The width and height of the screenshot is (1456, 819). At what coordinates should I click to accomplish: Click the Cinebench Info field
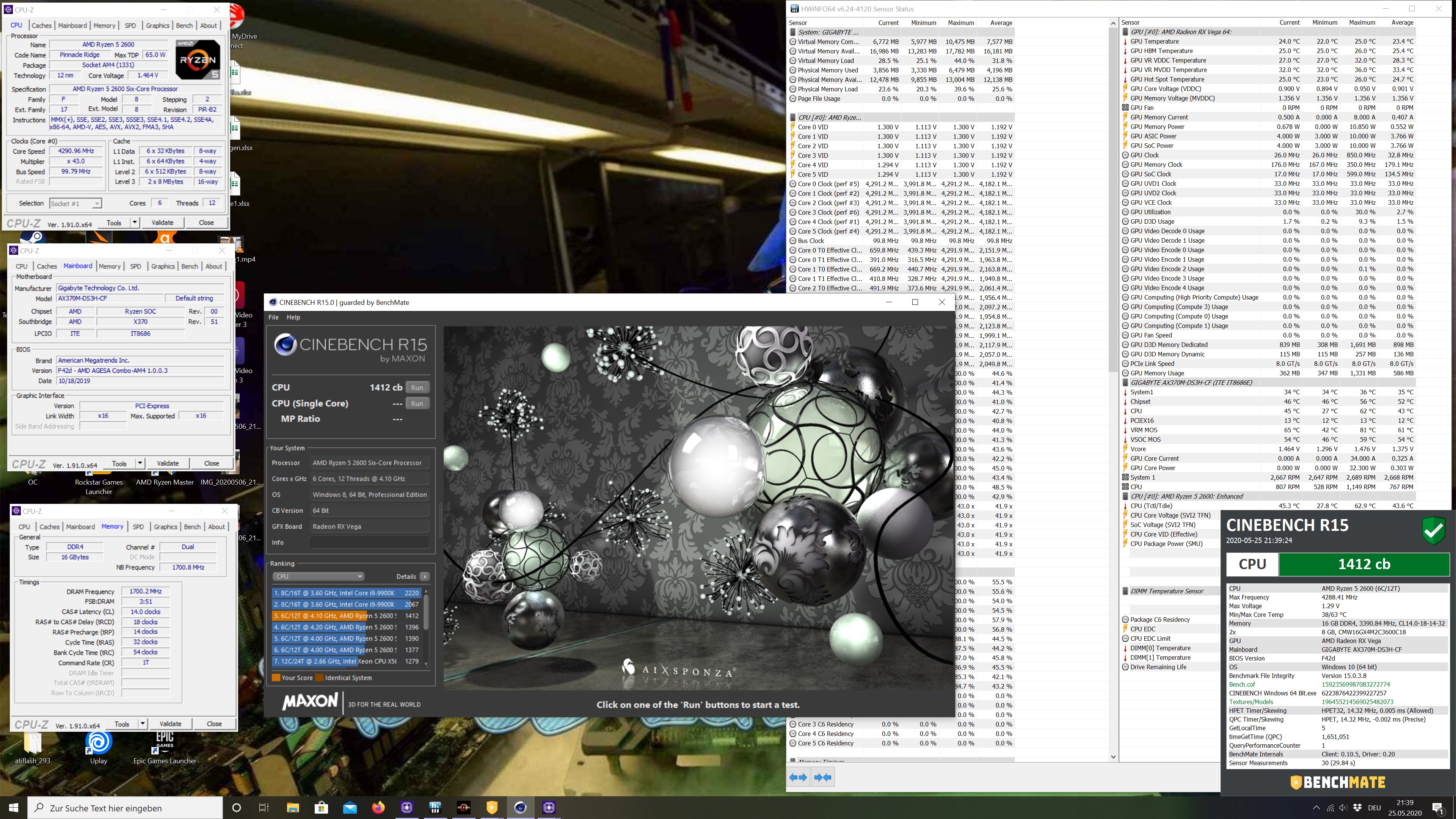point(370,543)
